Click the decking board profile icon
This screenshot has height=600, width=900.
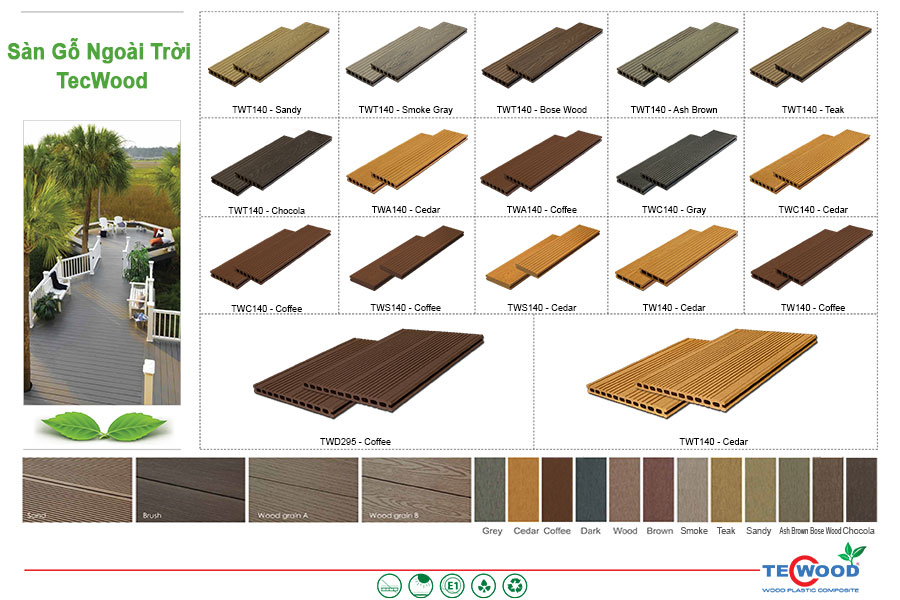pyautogui.click(x=389, y=586)
